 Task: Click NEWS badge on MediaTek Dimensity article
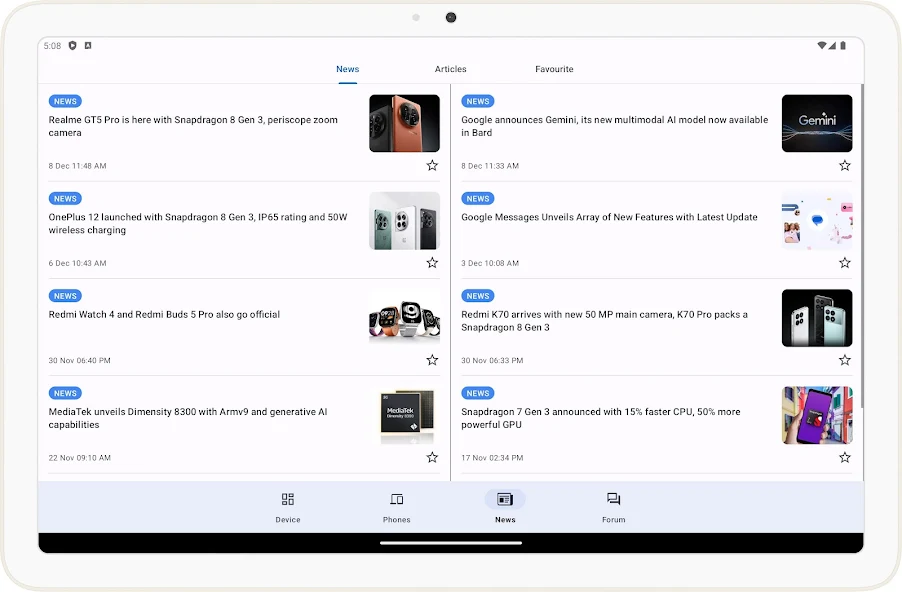(65, 393)
